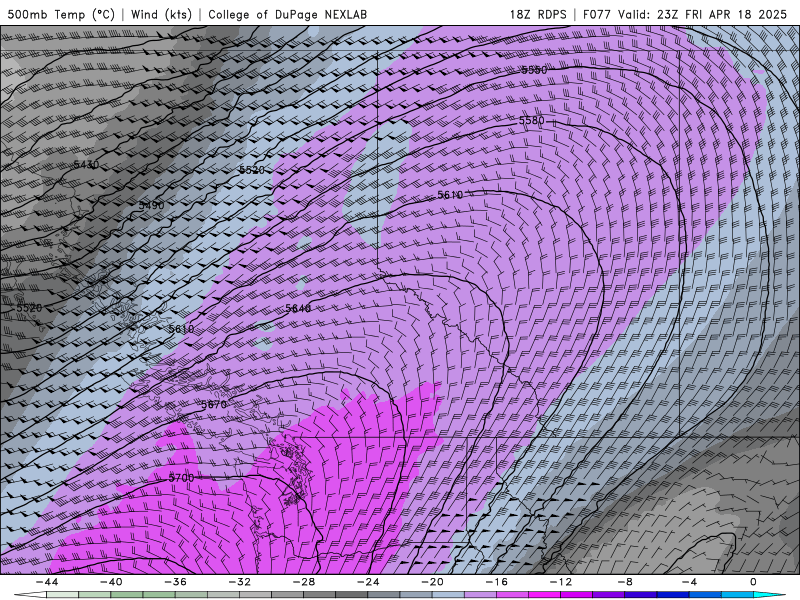This screenshot has height=600, width=800.
Task: Click the -12 temperature scale label
Action: coord(561,582)
